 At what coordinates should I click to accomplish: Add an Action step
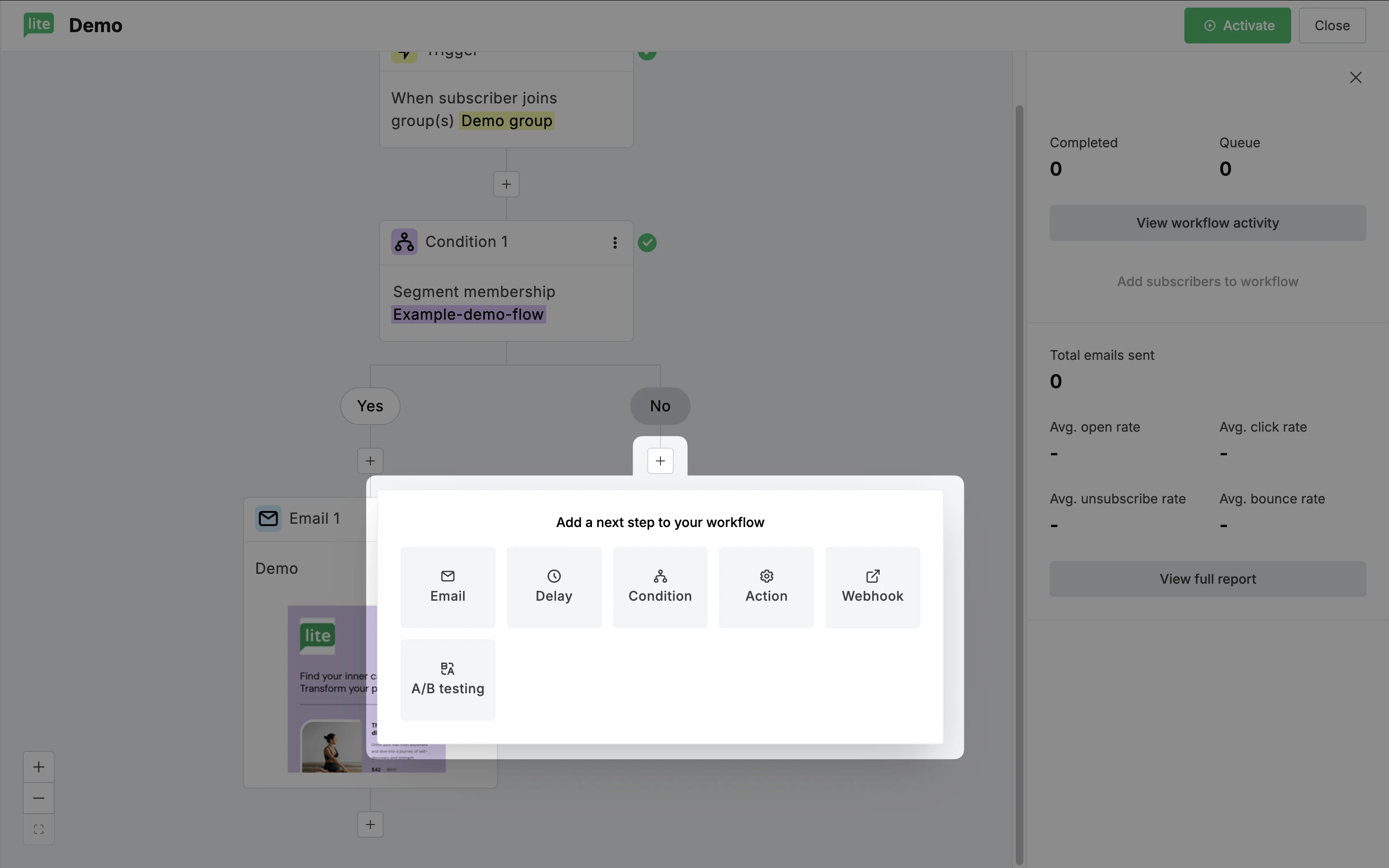(766, 587)
